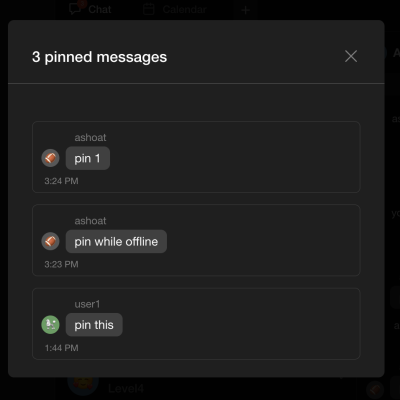Click the chat bubble icon in top bar

pos(75,9)
